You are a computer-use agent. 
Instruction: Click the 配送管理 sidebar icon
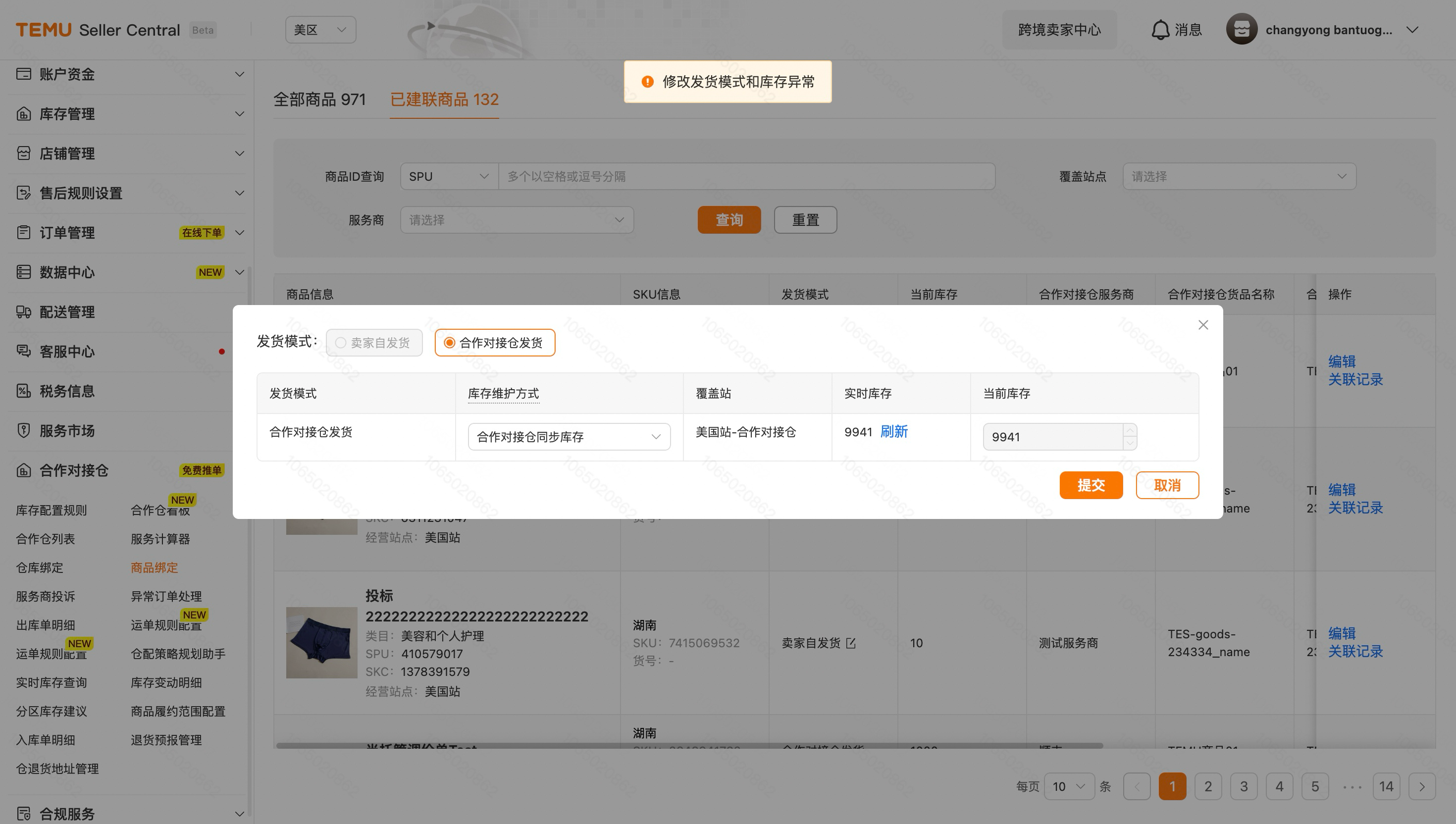23,312
